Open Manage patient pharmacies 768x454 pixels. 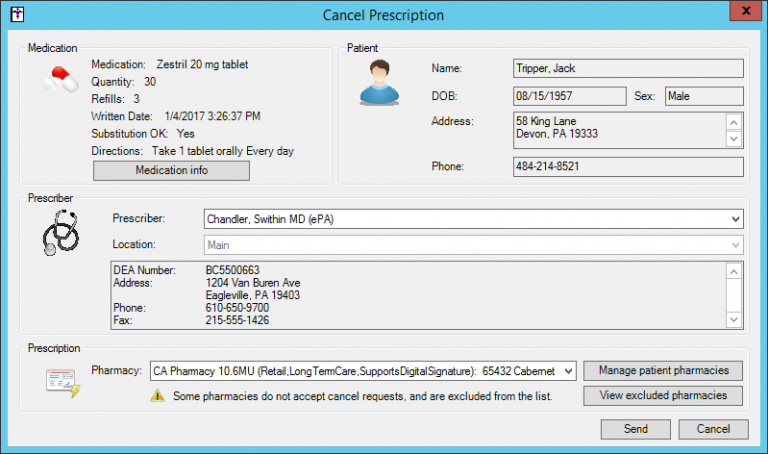(663, 370)
